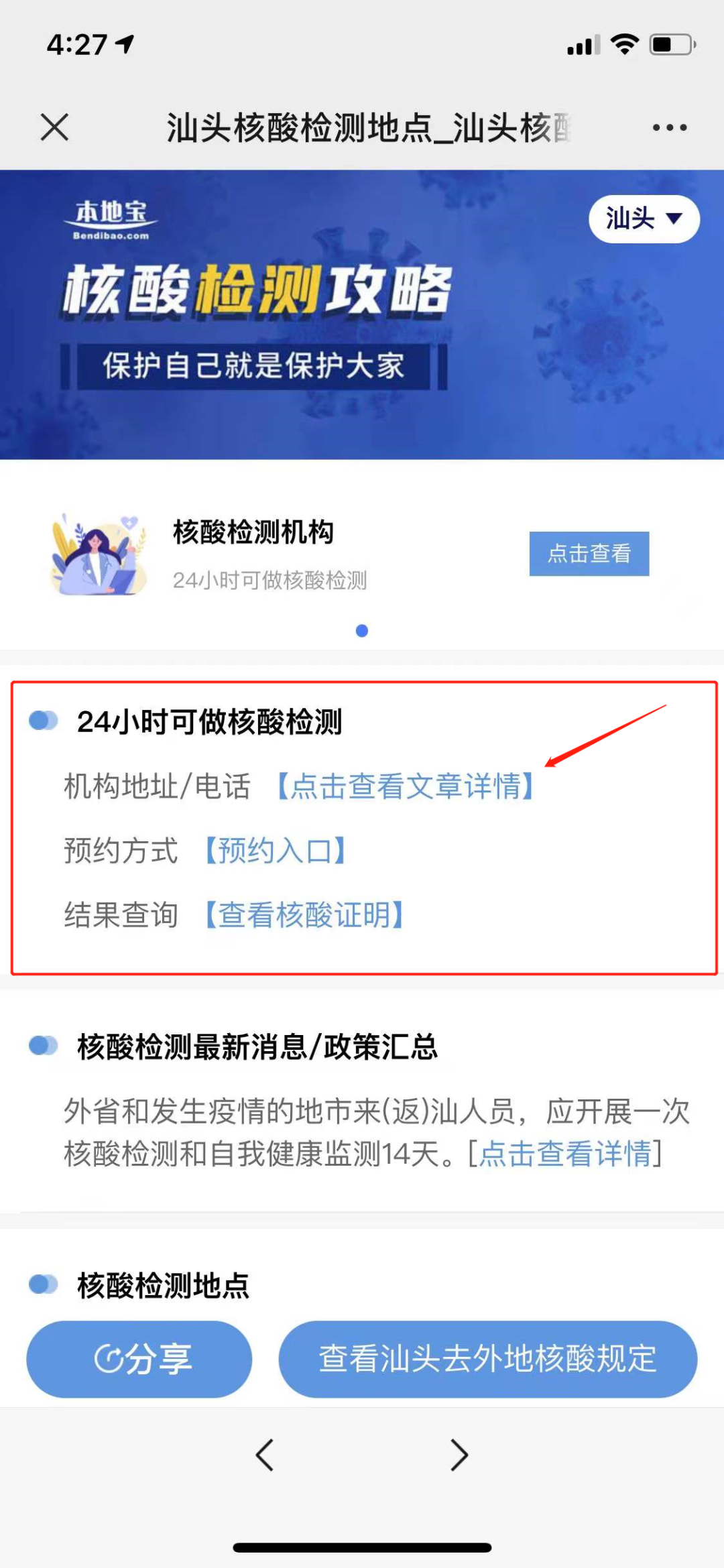Tap the 本地宝 Bendibao logo
The image size is (724, 1568).
click(x=111, y=220)
